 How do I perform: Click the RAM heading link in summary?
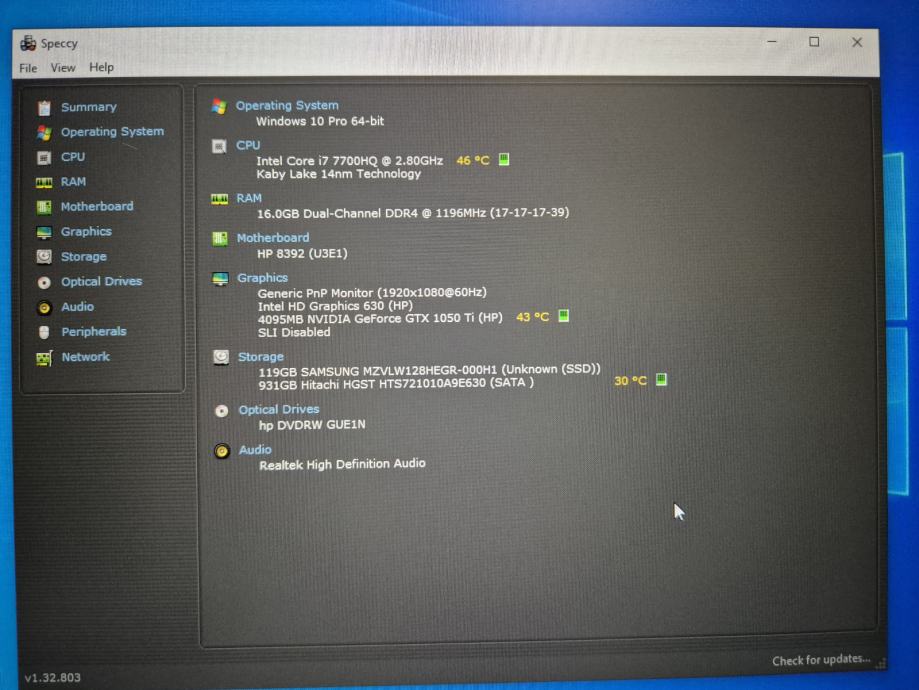click(249, 198)
